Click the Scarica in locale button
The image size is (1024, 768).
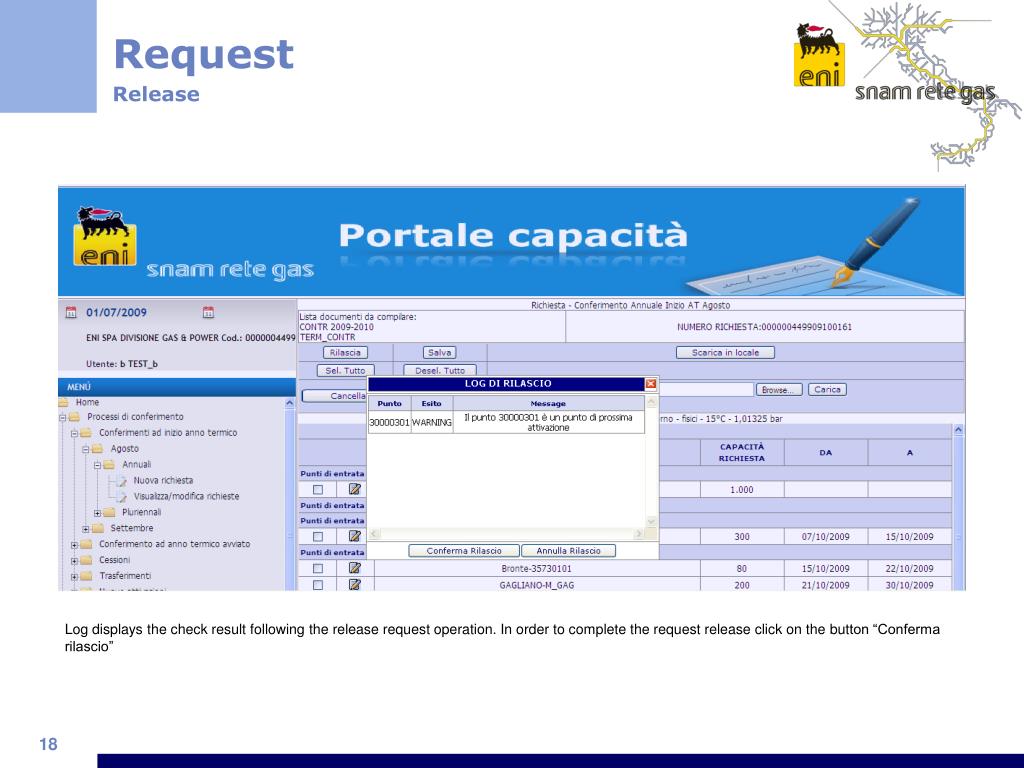(x=725, y=353)
